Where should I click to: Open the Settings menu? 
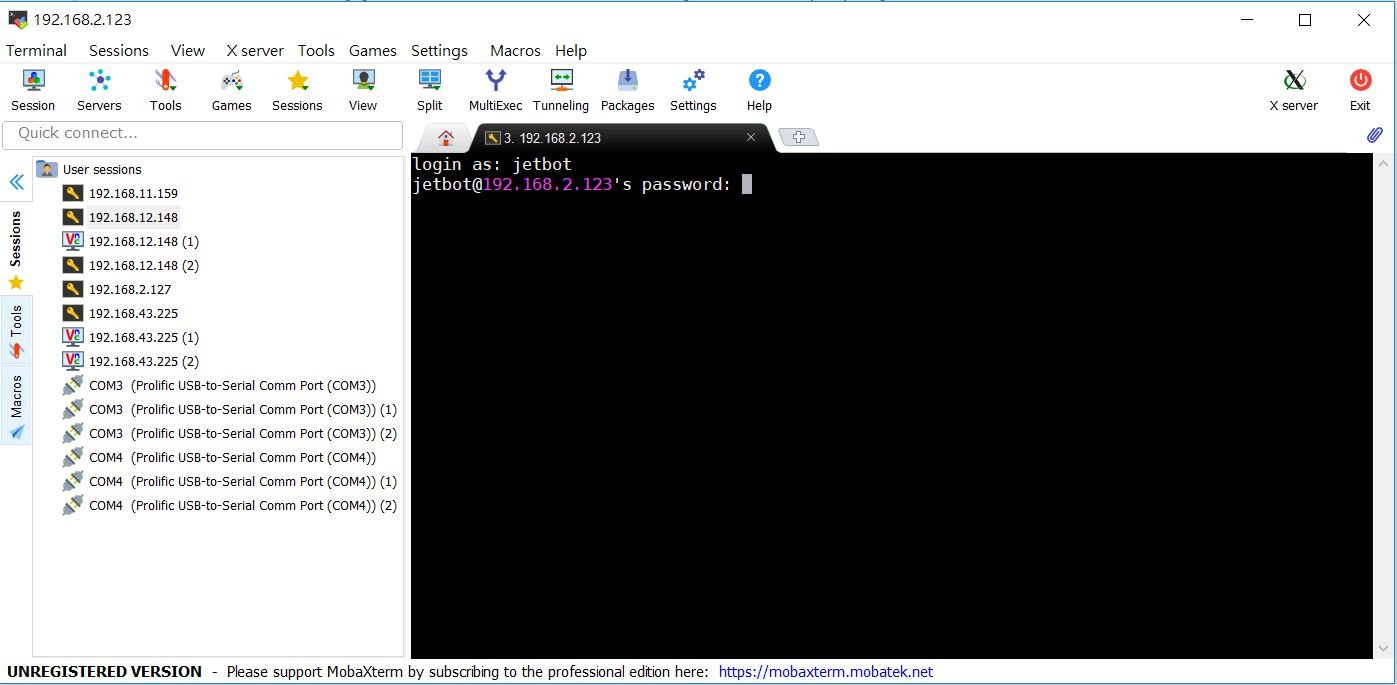(x=439, y=51)
